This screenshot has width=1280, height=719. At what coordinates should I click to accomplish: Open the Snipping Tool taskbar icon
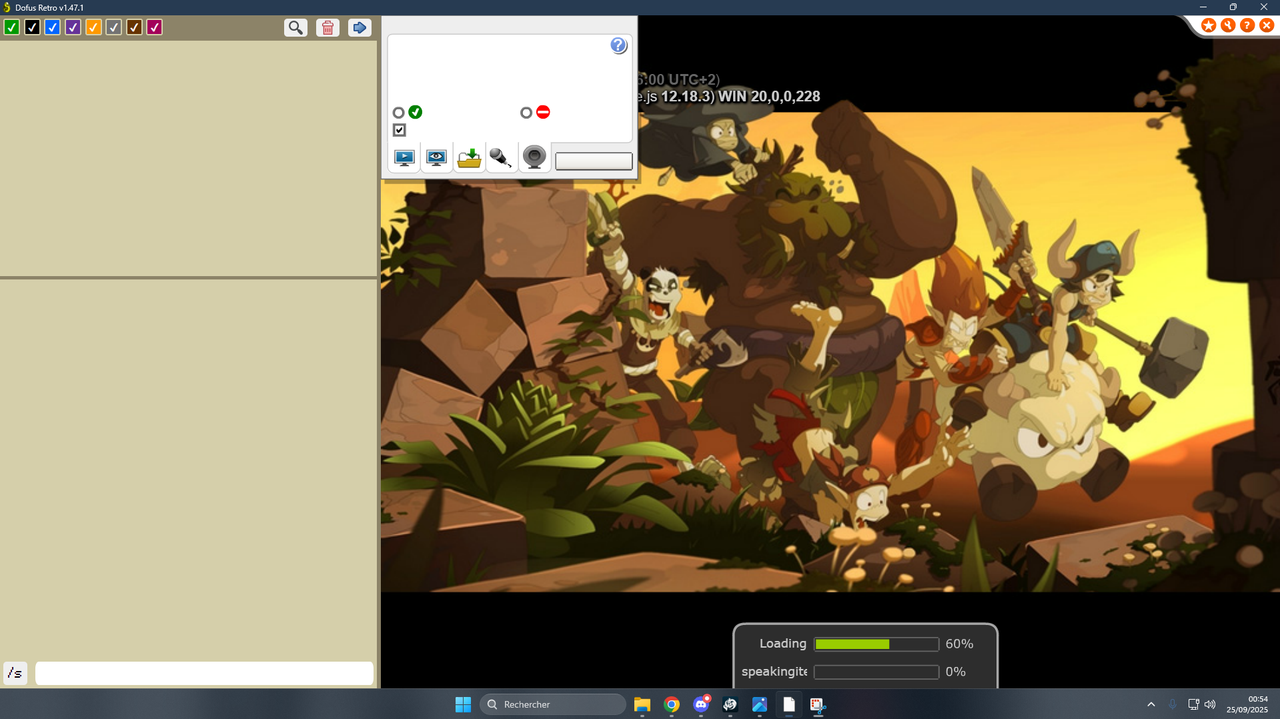[818, 704]
